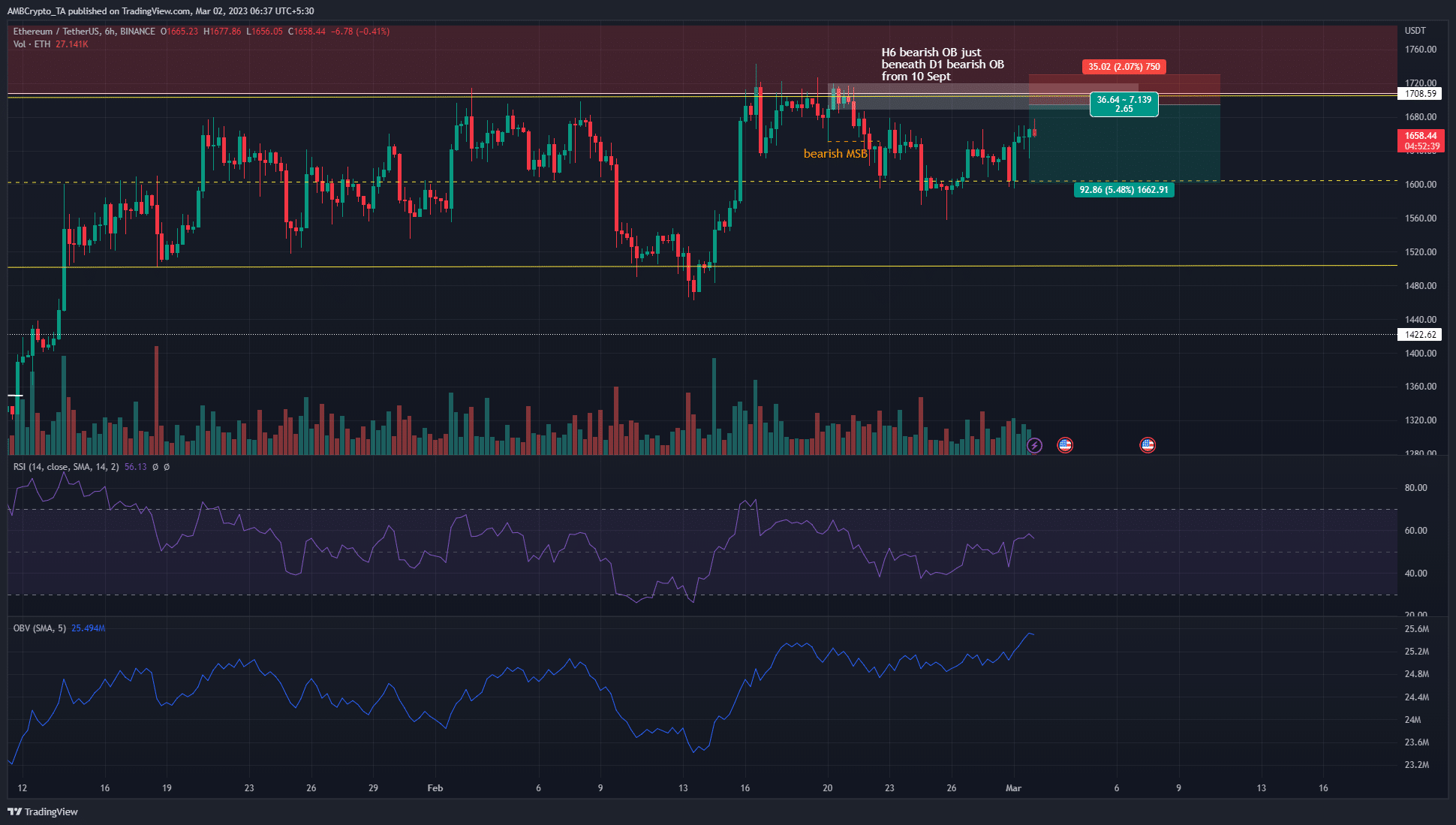This screenshot has width=1456, height=825.
Task: Click the countdown timer showing 04:52:39
Action: [1422, 146]
